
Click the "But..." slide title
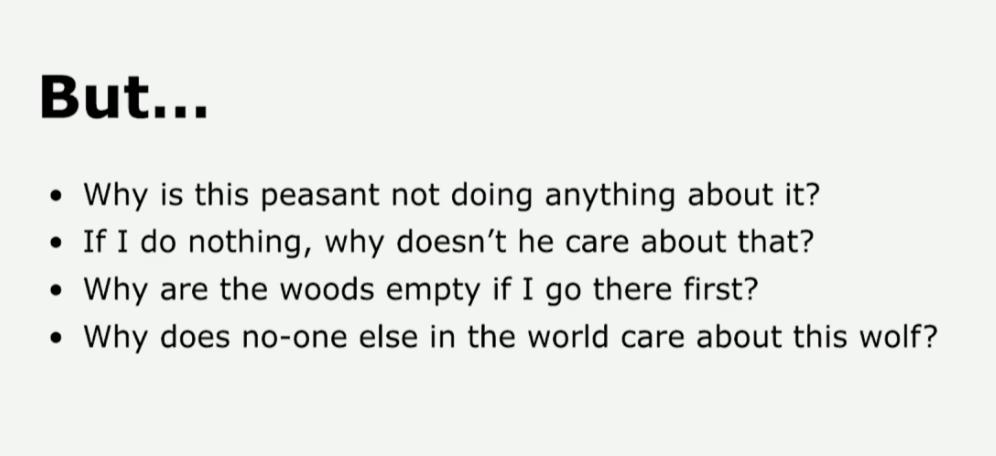click(x=123, y=96)
